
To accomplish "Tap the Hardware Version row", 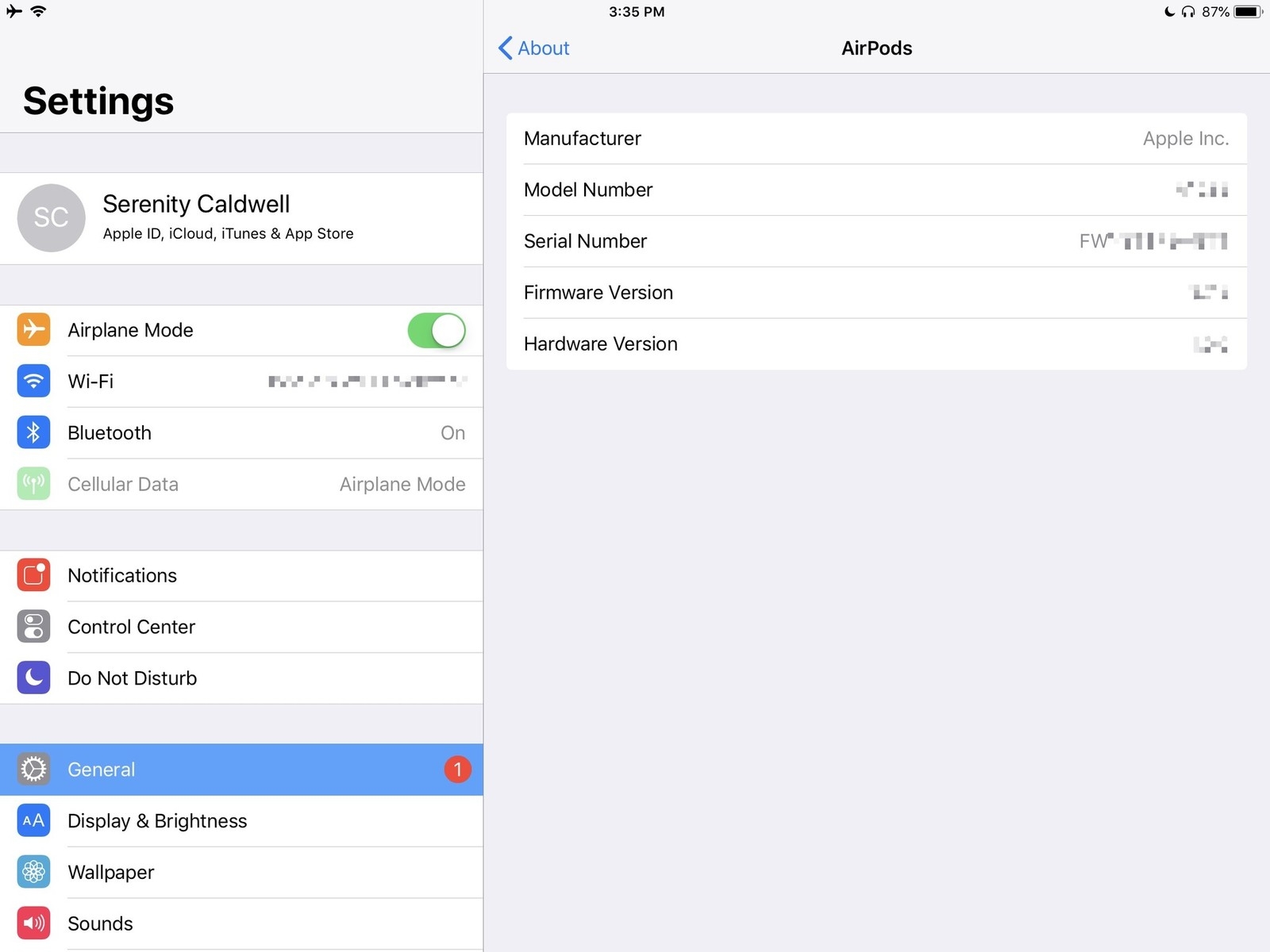I will pyautogui.click(x=876, y=344).
